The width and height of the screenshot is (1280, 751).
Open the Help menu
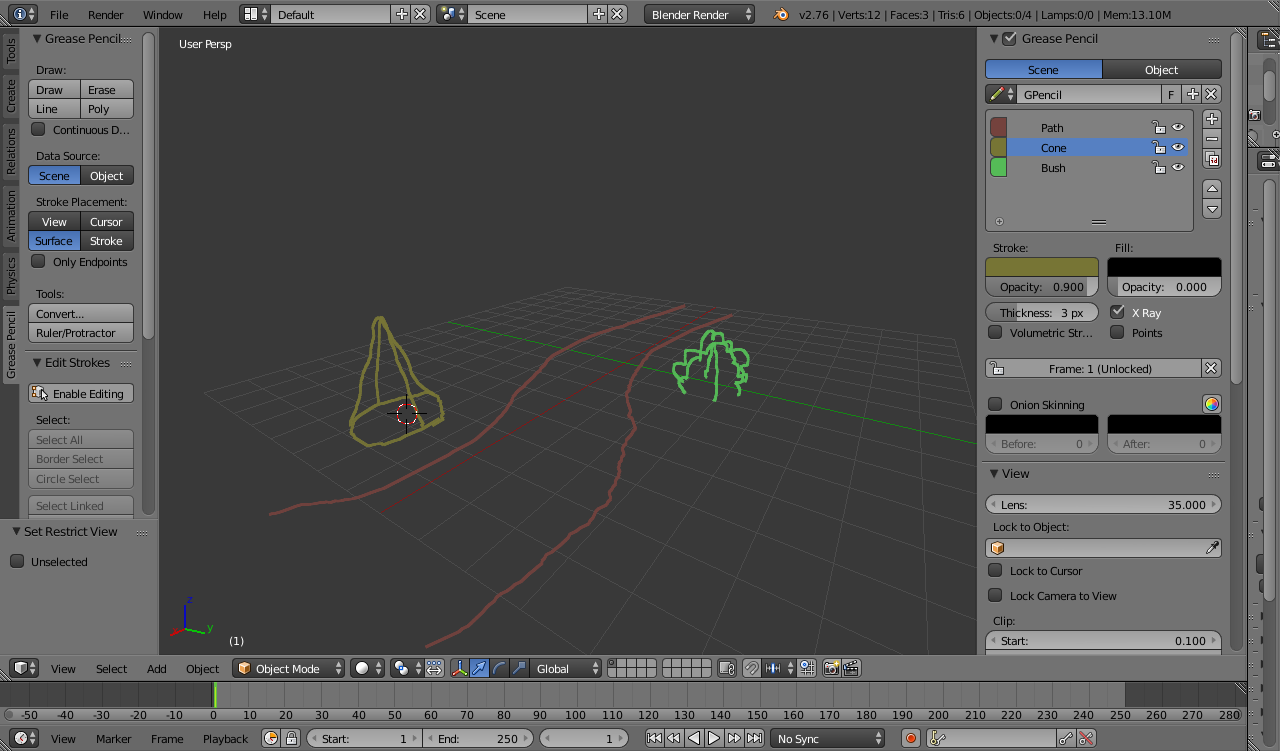coord(214,15)
